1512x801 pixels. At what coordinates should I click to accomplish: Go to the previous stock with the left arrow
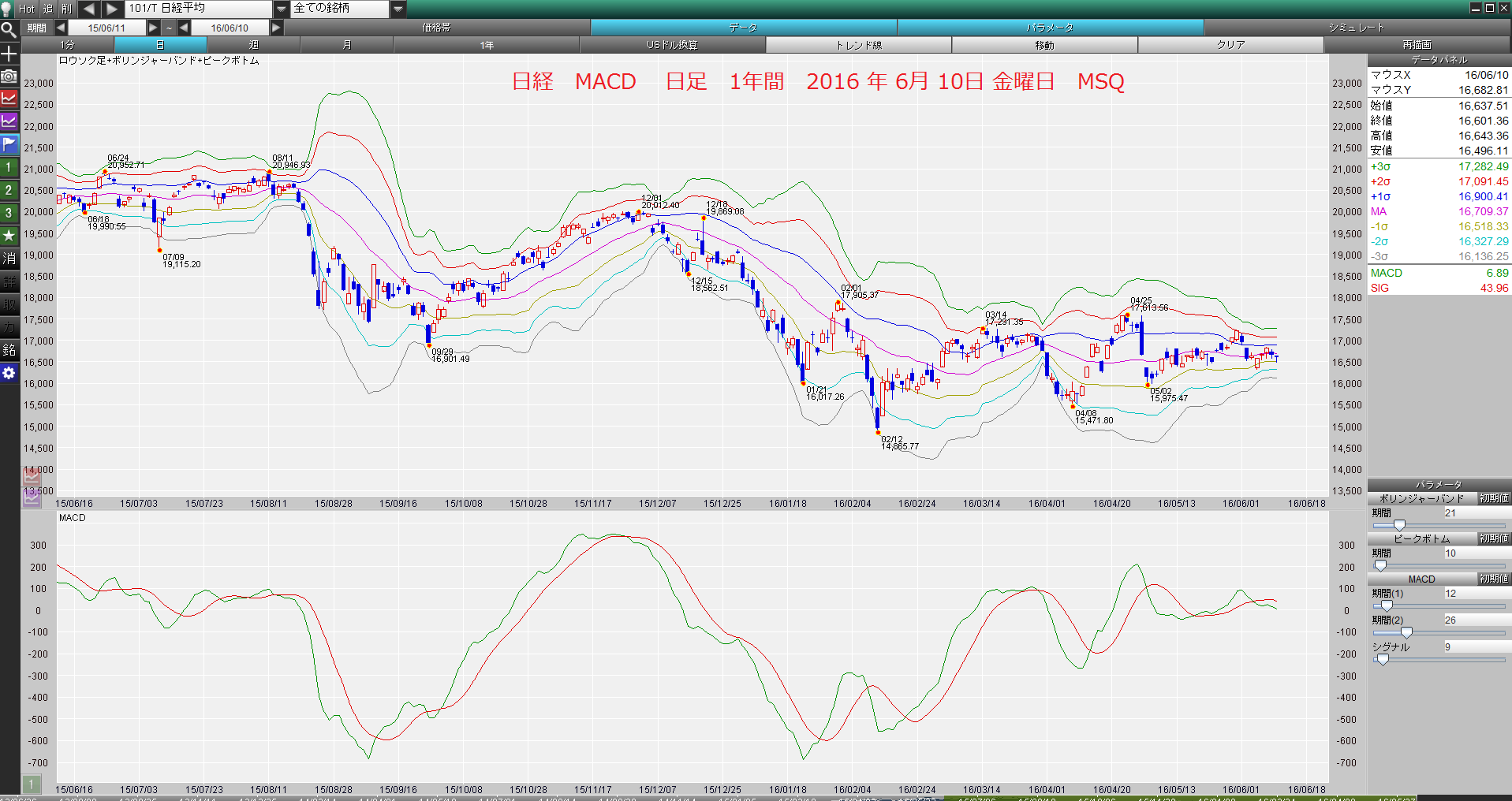click(89, 9)
